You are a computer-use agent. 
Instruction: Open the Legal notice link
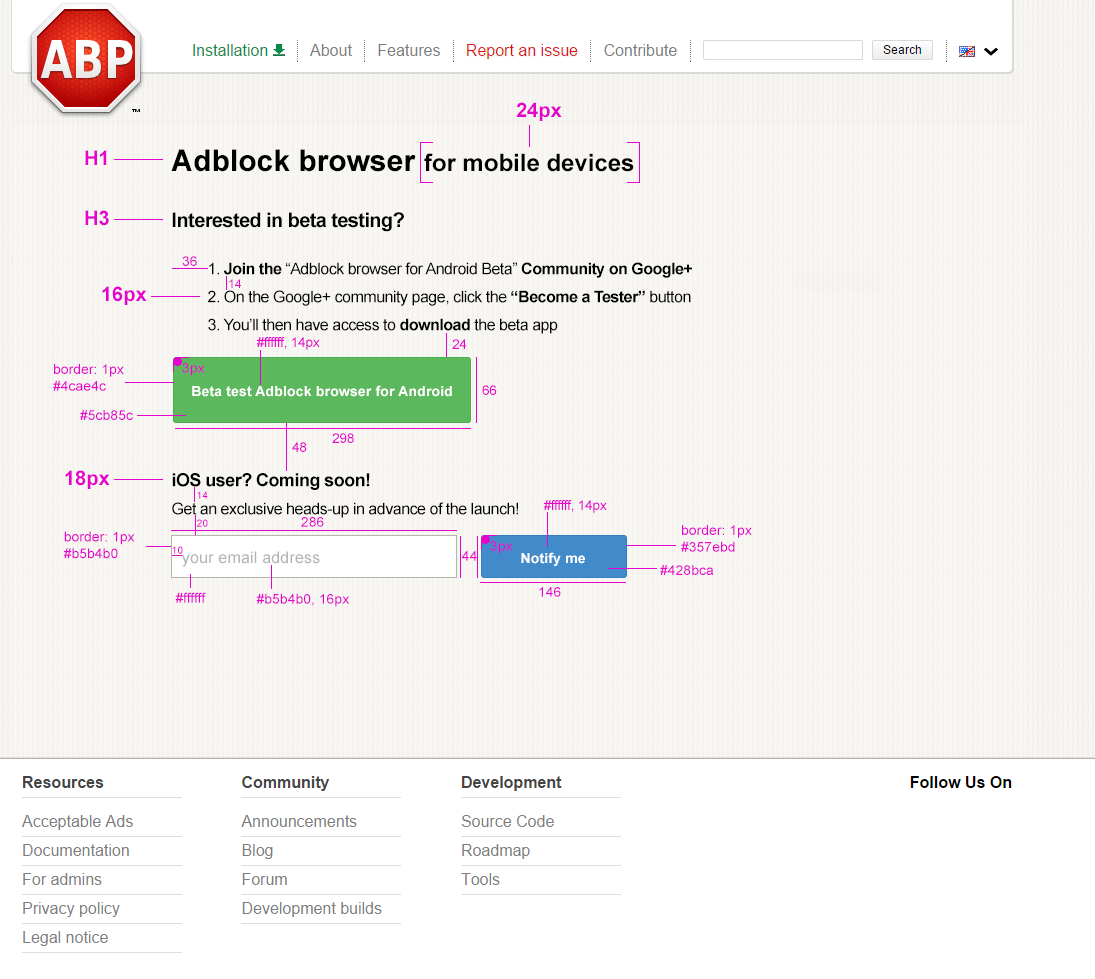click(x=65, y=937)
